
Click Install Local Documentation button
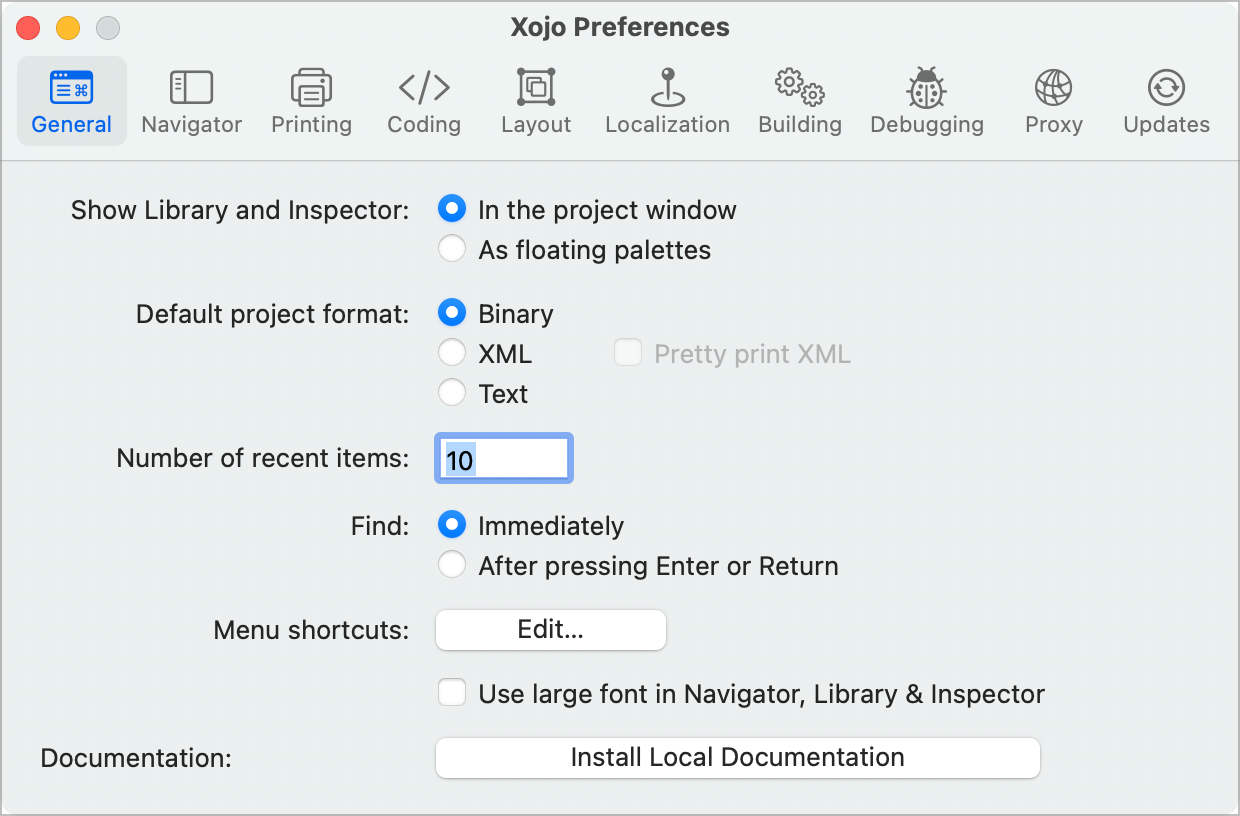click(737, 758)
